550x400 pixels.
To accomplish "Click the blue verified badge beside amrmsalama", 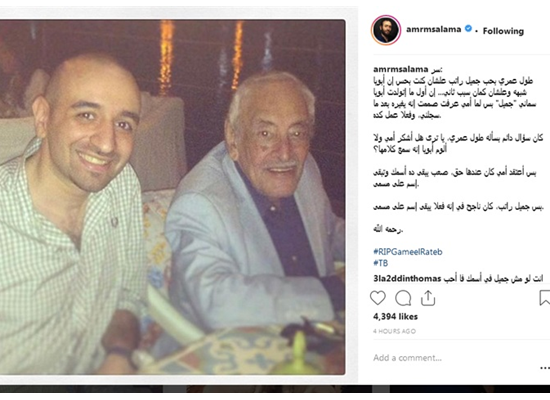I will [468, 29].
